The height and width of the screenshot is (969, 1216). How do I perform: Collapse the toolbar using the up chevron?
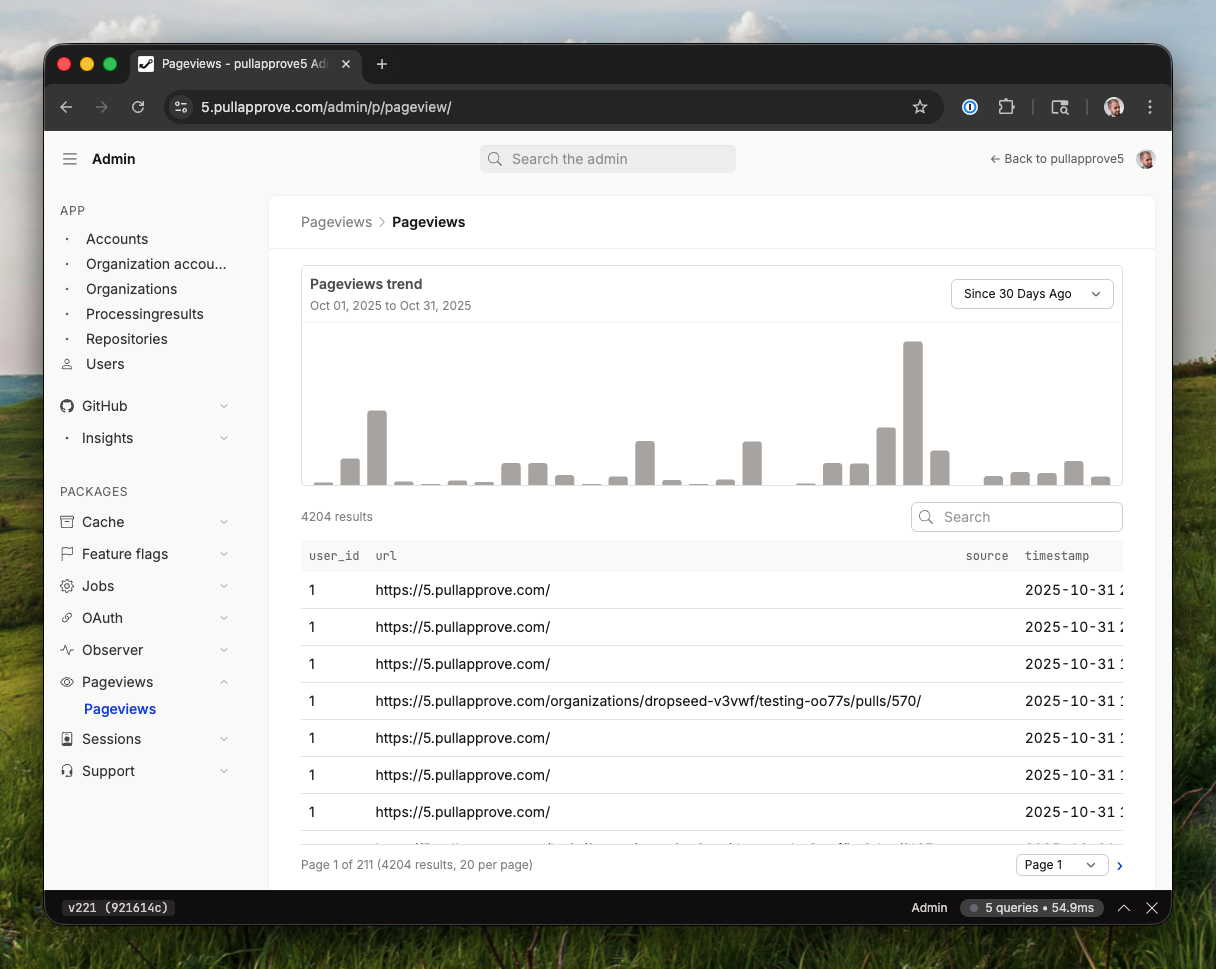tap(1124, 908)
